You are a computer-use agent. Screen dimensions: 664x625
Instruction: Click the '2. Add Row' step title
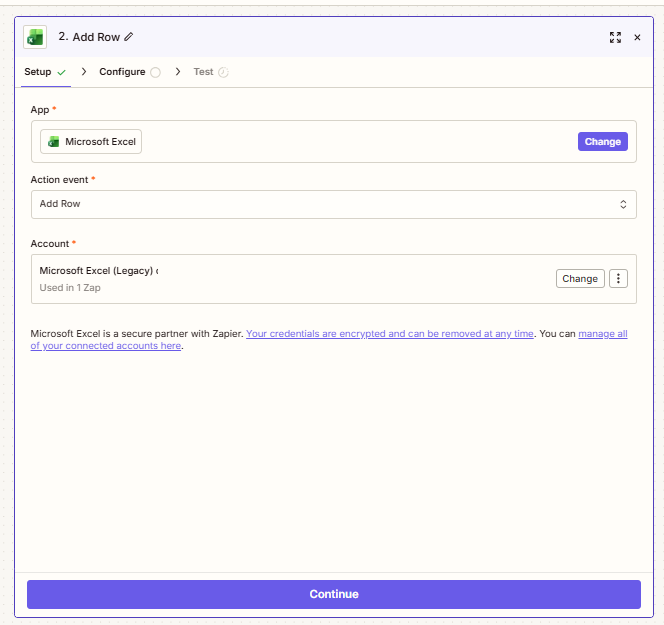pos(89,37)
